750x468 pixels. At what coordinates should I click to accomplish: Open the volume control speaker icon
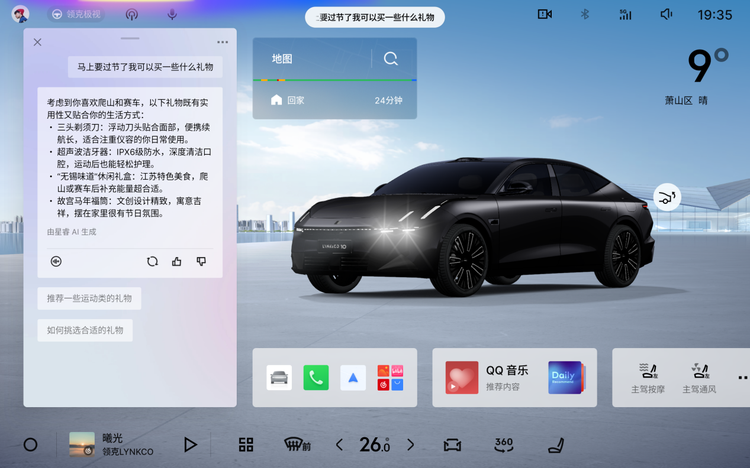(x=667, y=14)
